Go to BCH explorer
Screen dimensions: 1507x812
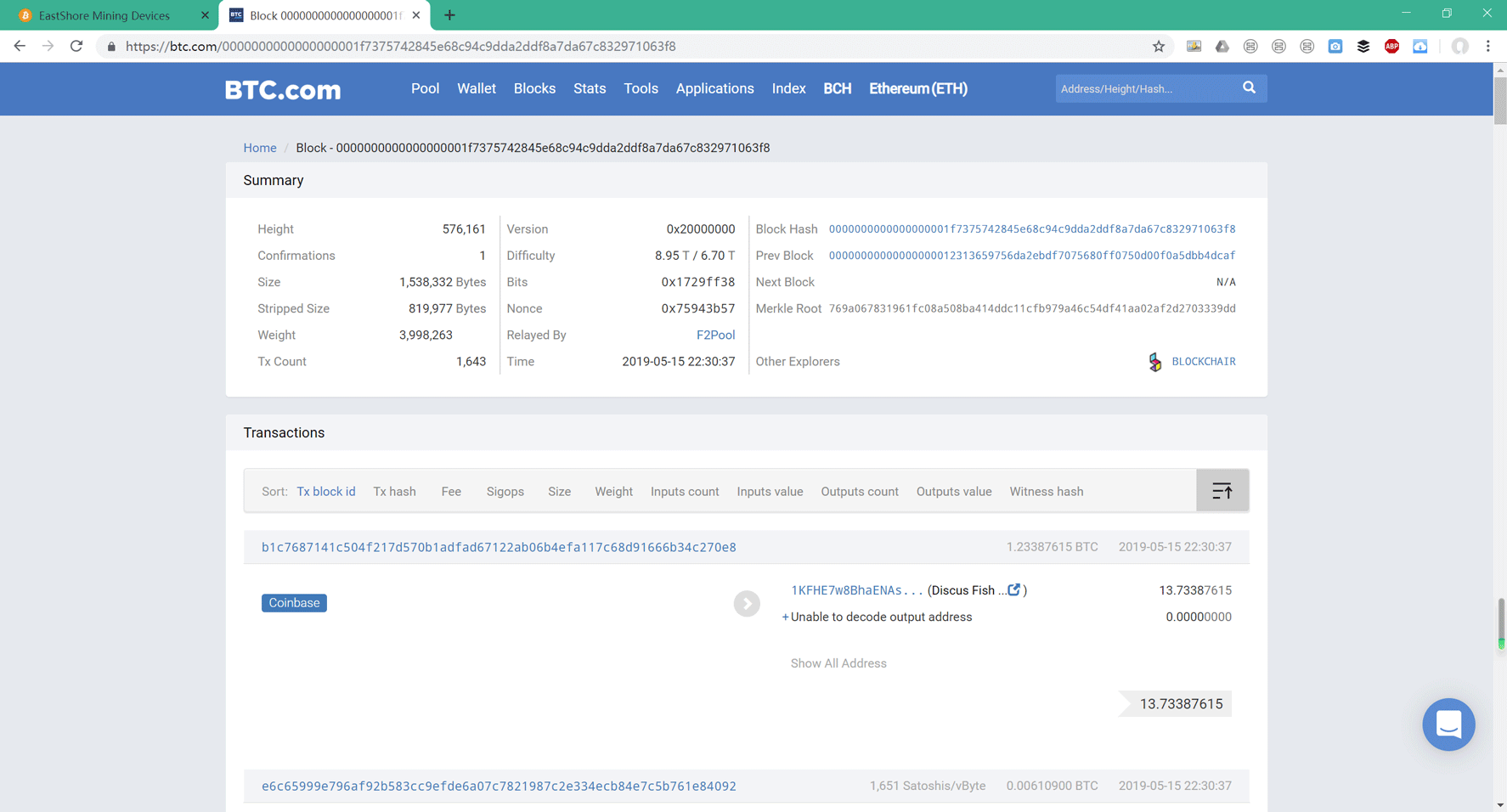(837, 88)
